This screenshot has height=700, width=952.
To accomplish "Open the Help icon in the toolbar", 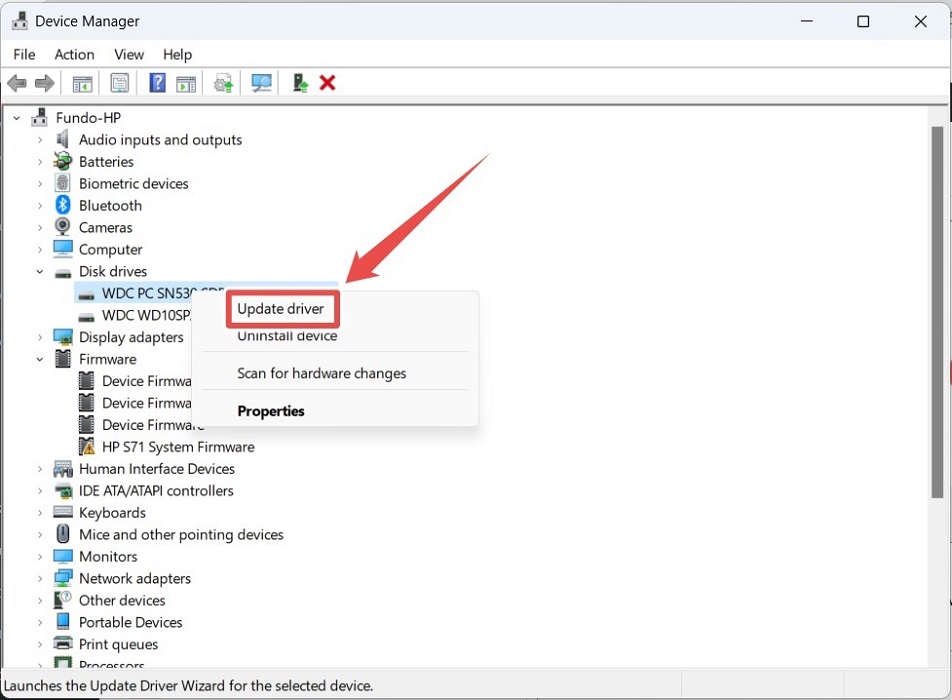I will [x=157, y=82].
